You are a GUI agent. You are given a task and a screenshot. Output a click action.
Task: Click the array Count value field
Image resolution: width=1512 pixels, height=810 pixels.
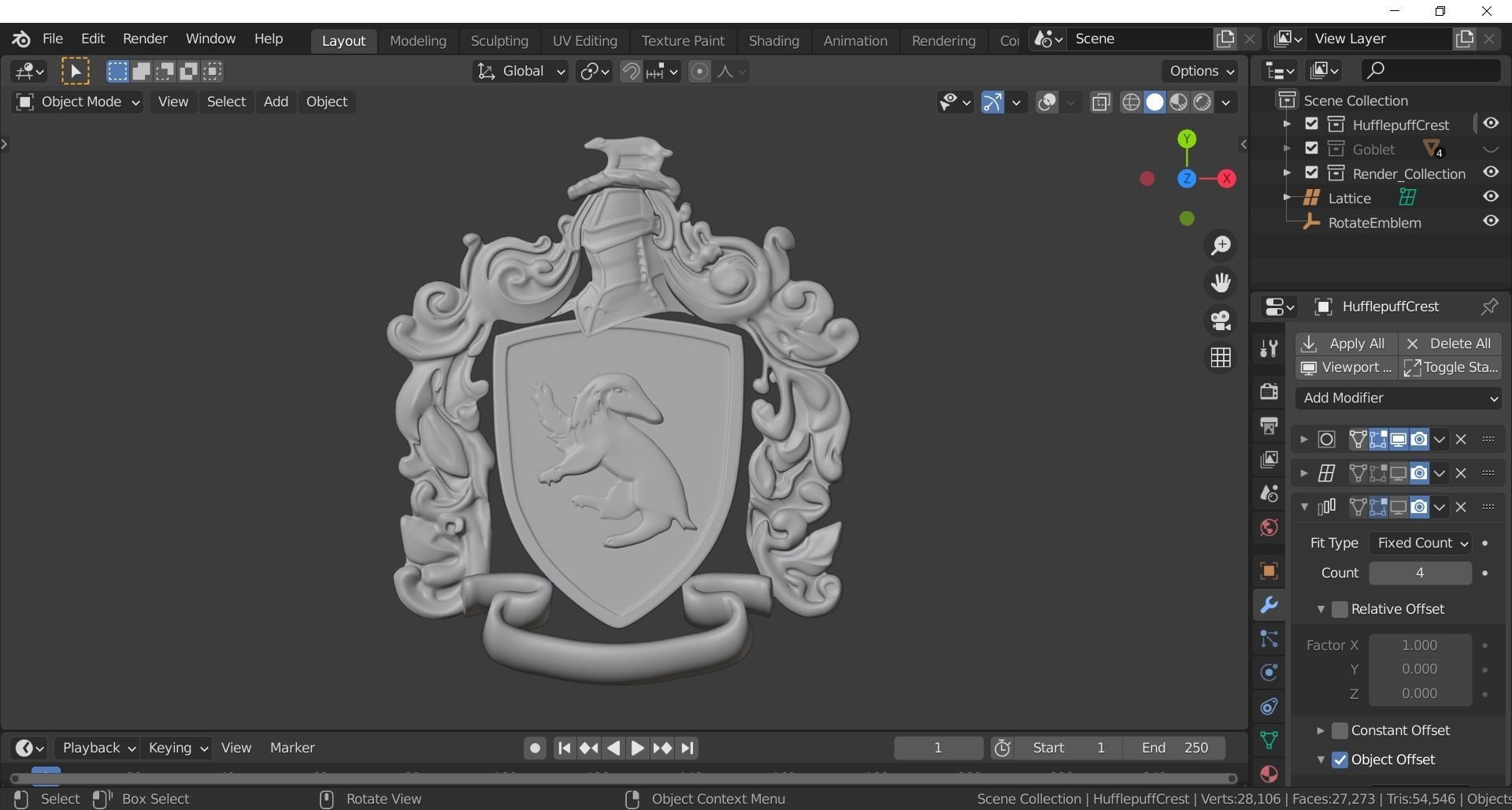(1420, 573)
